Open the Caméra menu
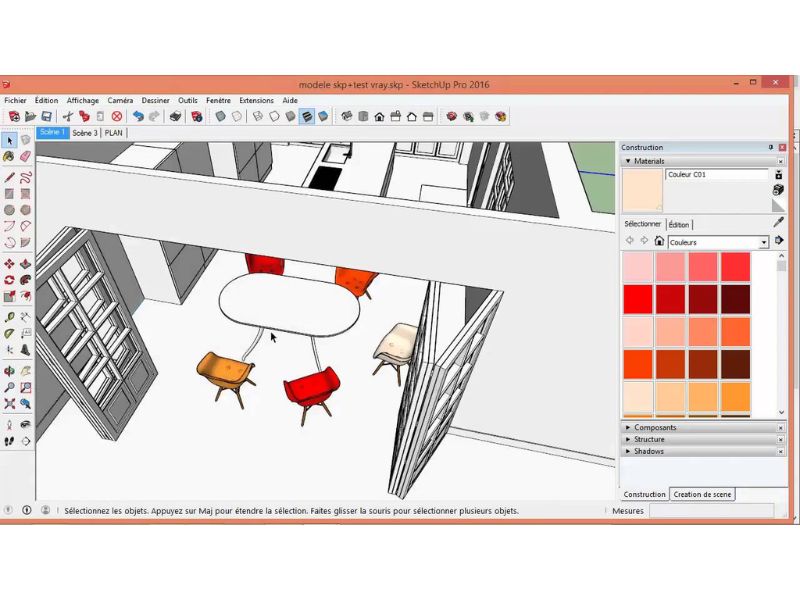 (x=120, y=100)
